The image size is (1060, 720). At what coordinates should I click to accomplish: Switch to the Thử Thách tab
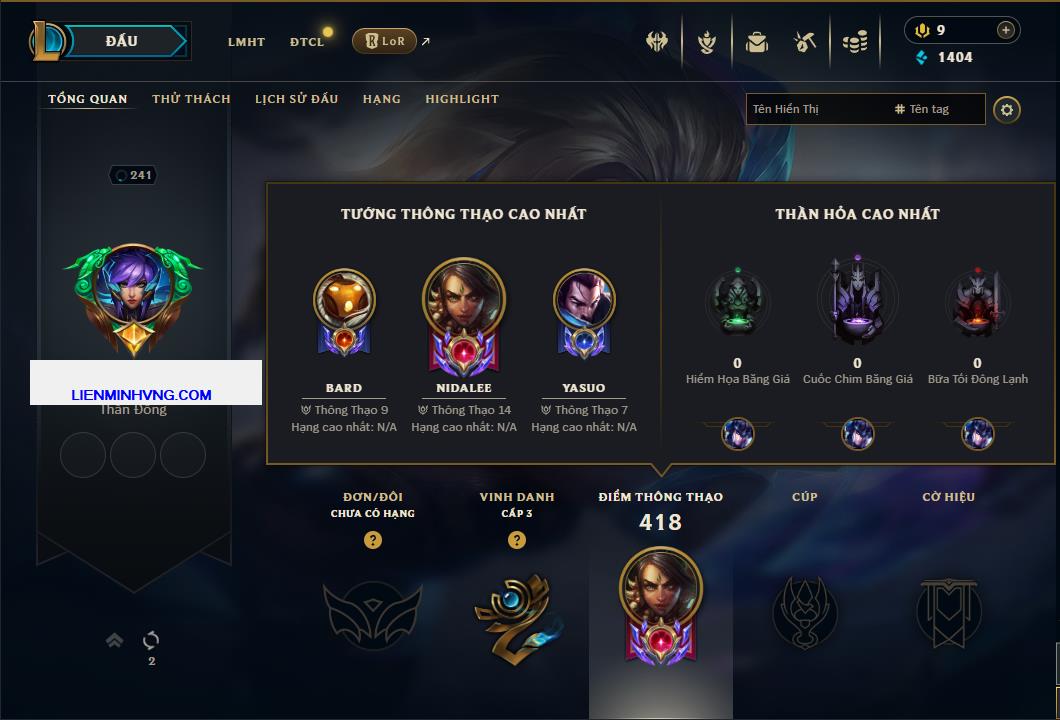[x=191, y=99]
